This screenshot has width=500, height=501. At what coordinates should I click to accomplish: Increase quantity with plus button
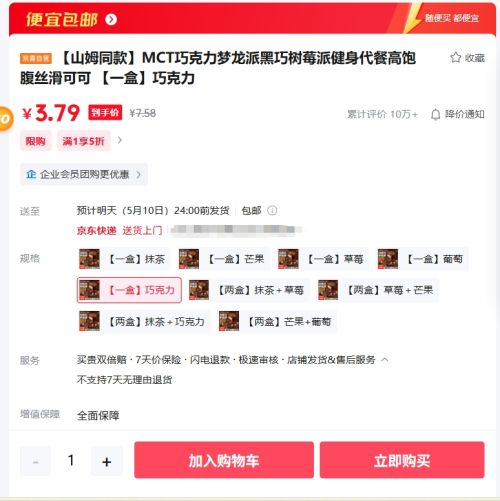107,461
